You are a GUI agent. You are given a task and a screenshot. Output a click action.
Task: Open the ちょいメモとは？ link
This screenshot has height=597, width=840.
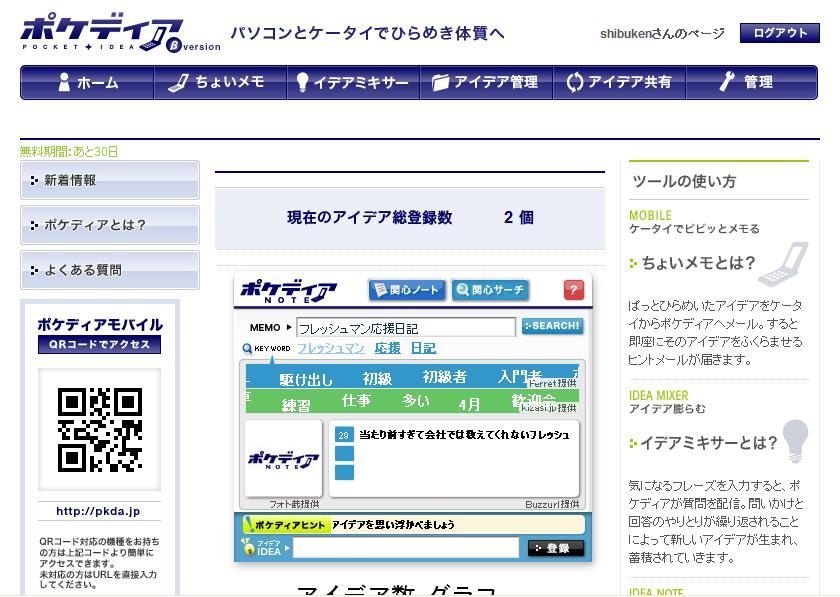click(x=698, y=263)
